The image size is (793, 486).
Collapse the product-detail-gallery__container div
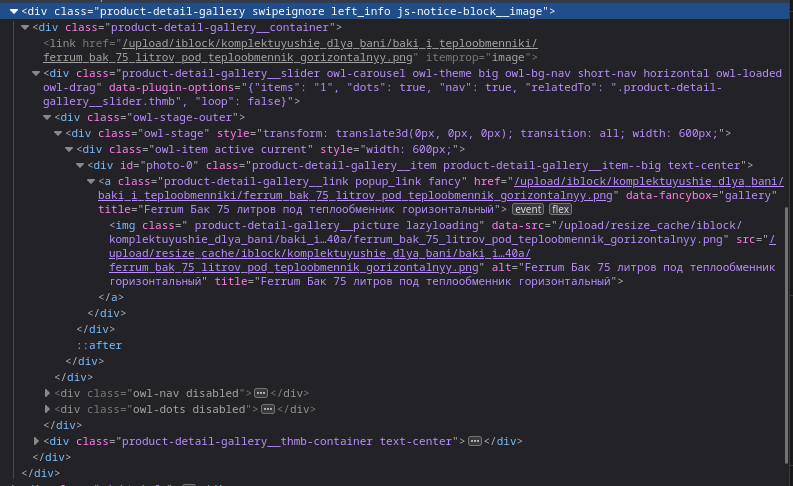point(25,27)
